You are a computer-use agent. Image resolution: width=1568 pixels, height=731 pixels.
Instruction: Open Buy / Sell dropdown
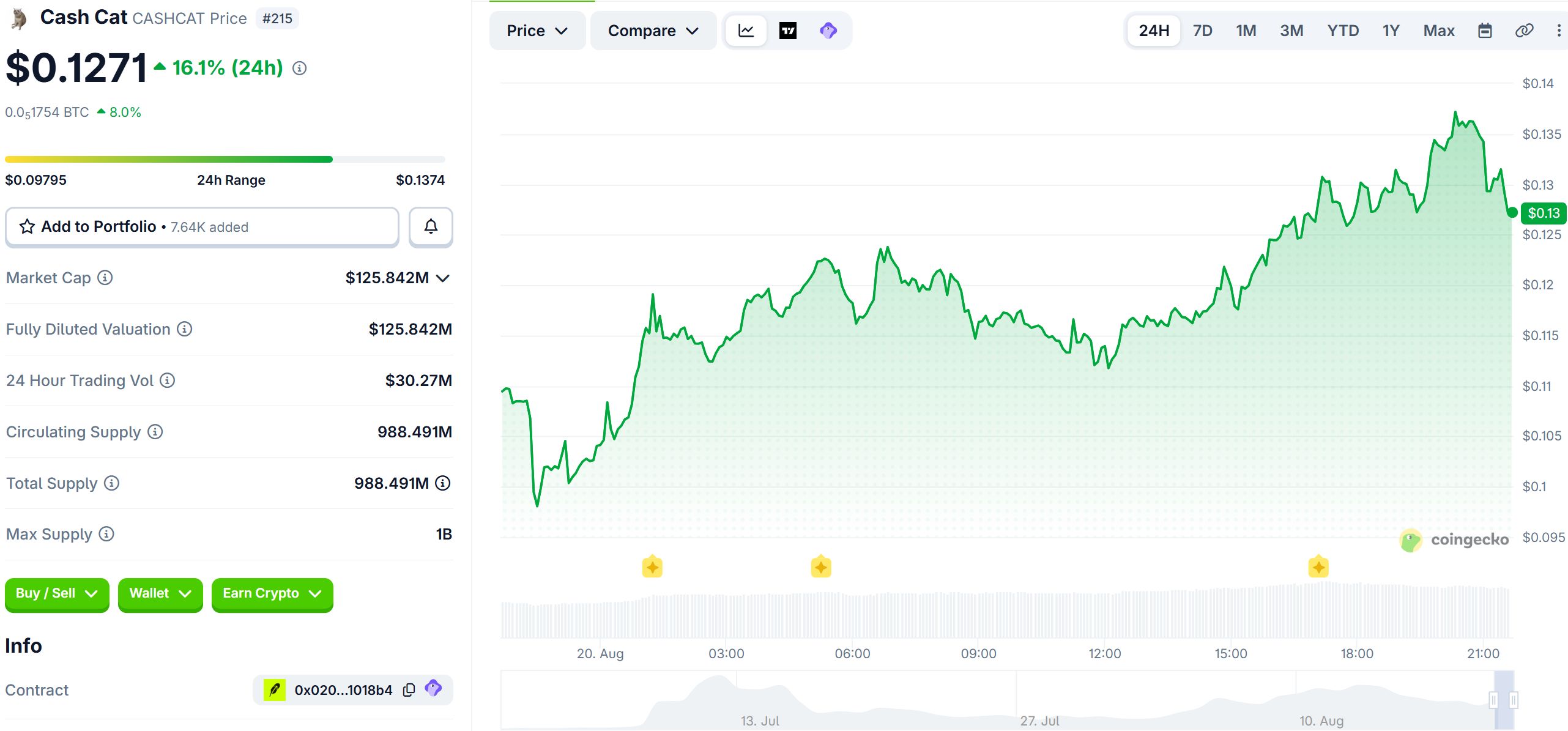pyautogui.click(x=57, y=594)
